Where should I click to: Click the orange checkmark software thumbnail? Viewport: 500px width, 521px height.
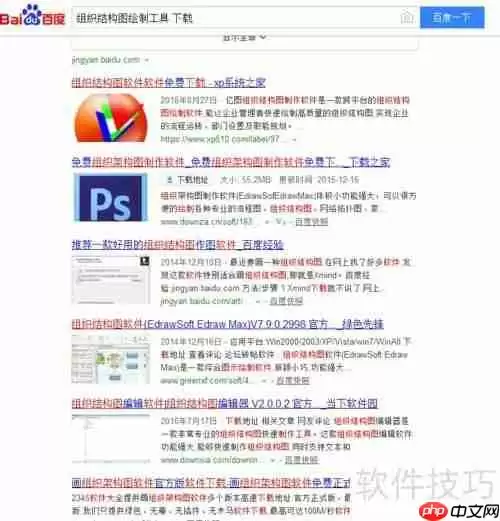pos(110,118)
